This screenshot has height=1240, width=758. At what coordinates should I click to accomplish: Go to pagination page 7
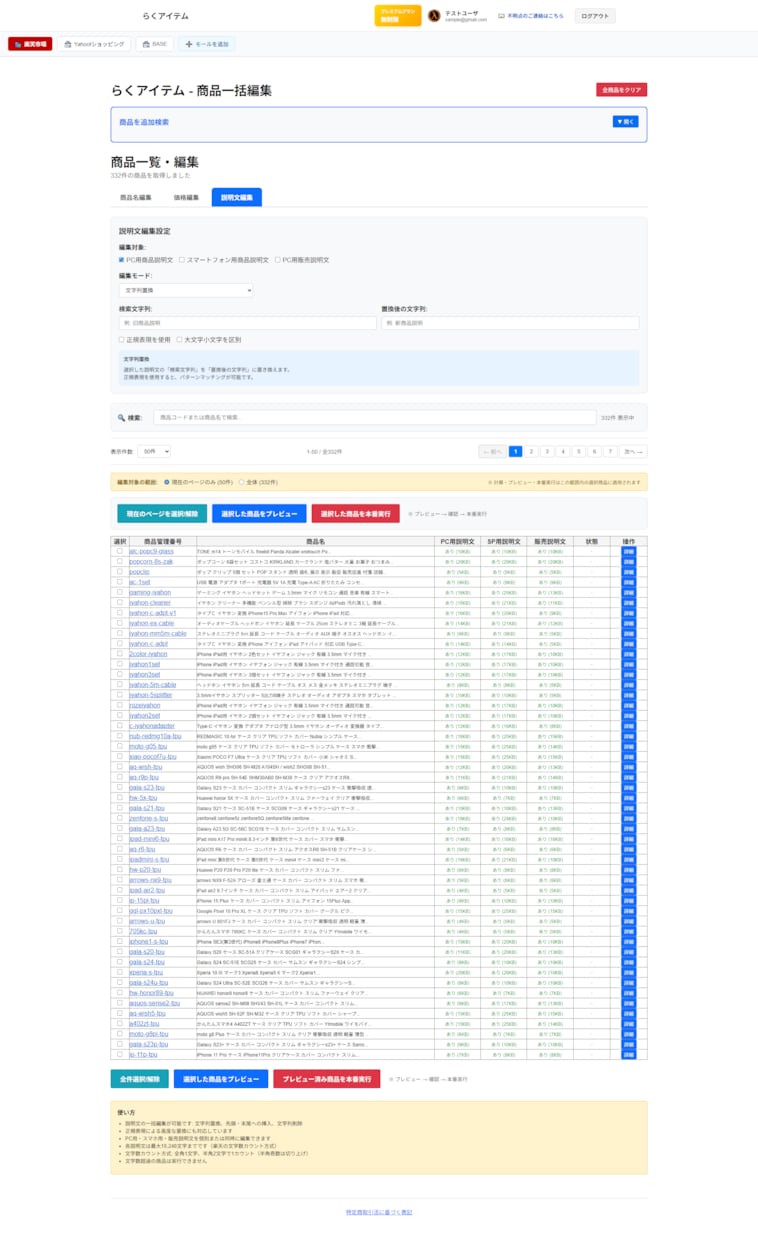click(x=611, y=452)
